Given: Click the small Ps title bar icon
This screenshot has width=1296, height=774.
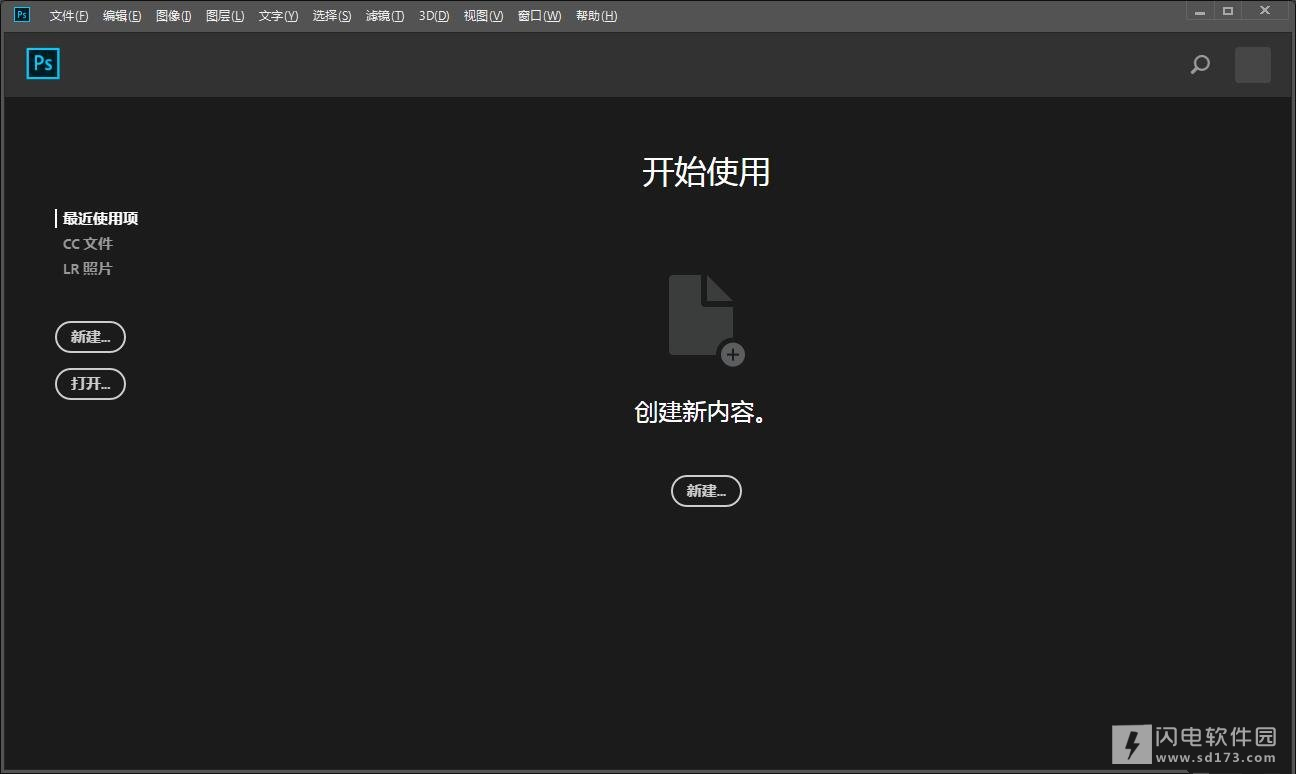Looking at the screenshot, I should click(x=22, y=15).
